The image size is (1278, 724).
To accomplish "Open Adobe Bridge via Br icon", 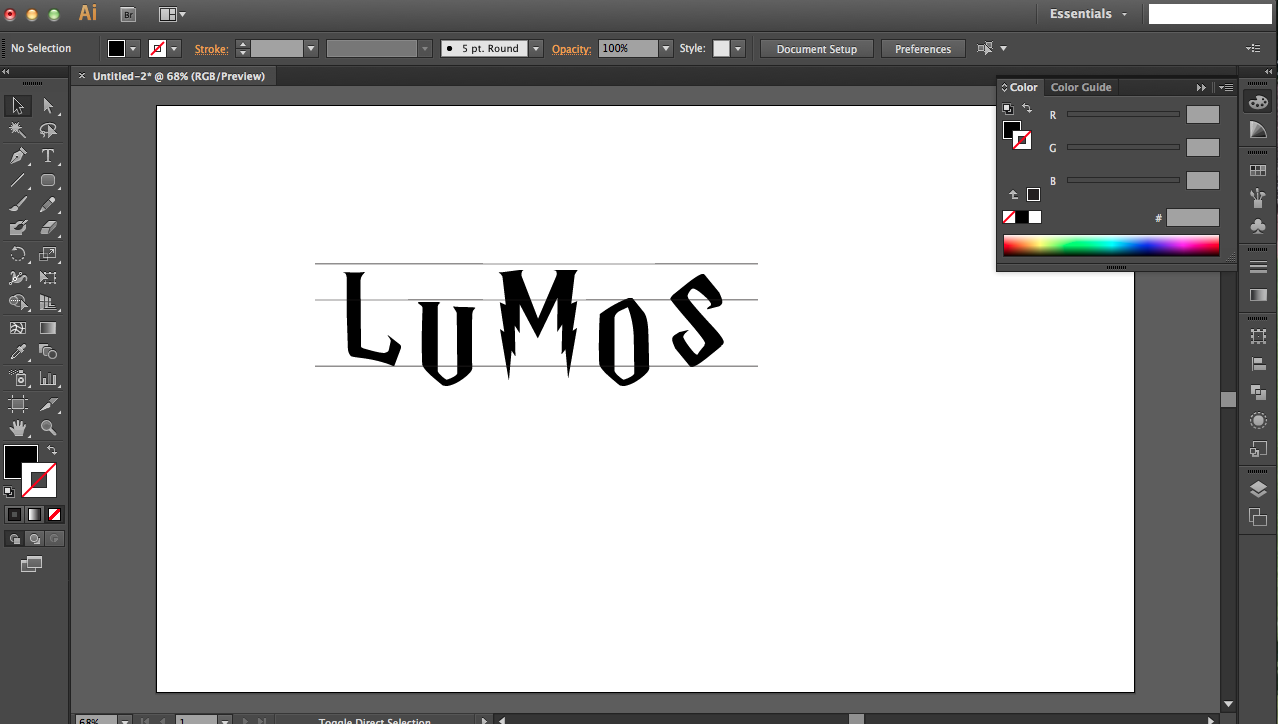I will pyautogui.click(x=128, y=14).
